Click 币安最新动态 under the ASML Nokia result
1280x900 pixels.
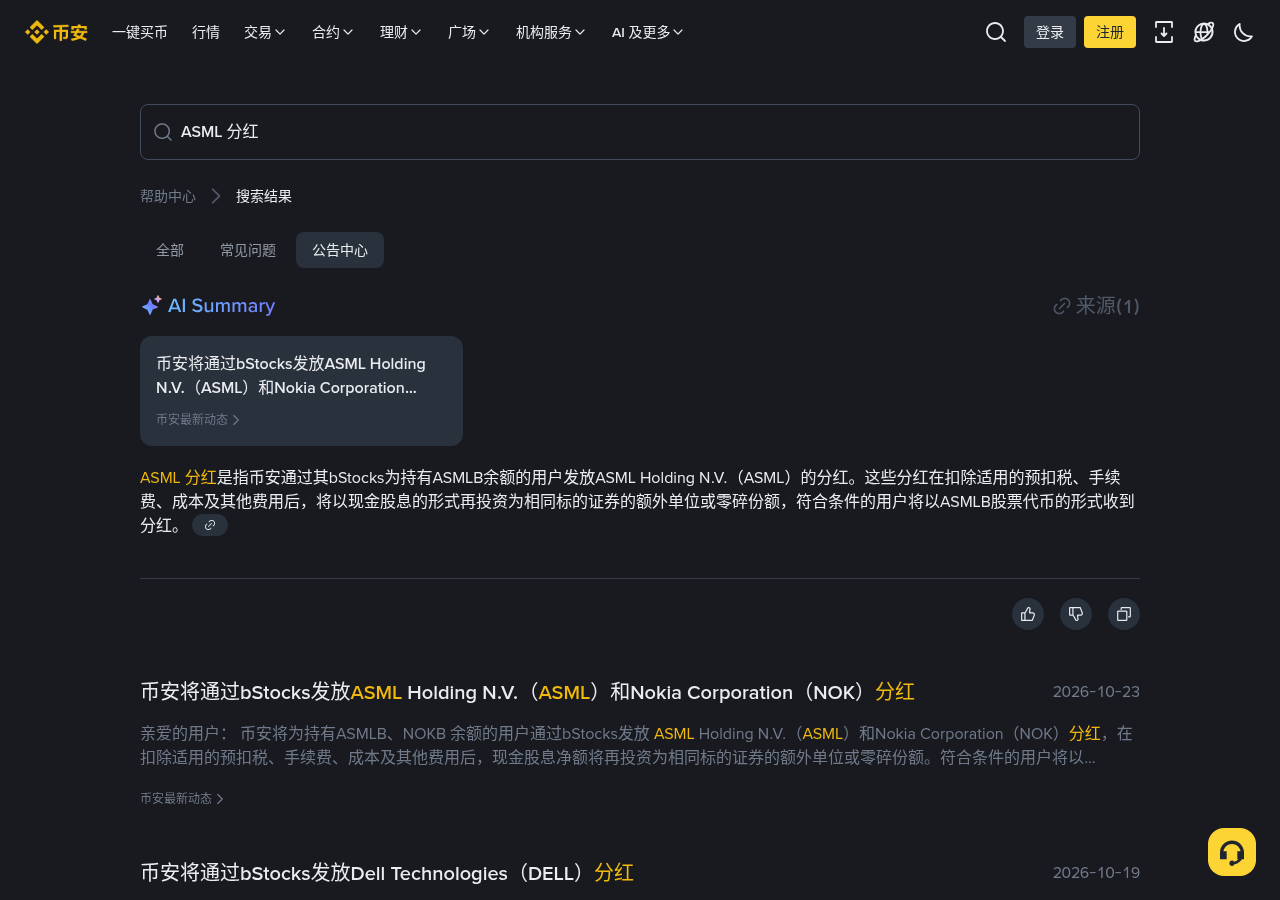182,798
